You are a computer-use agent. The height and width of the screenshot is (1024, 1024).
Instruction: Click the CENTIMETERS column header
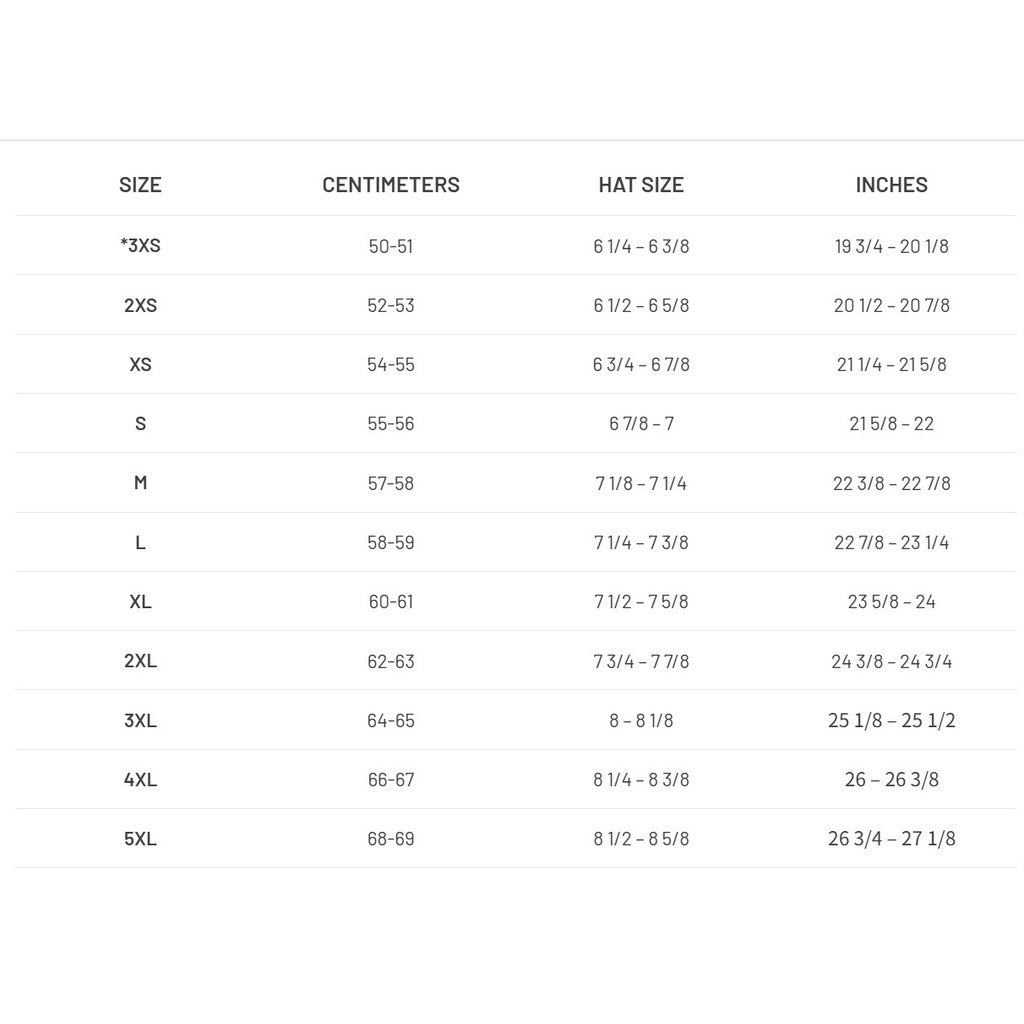391,185
